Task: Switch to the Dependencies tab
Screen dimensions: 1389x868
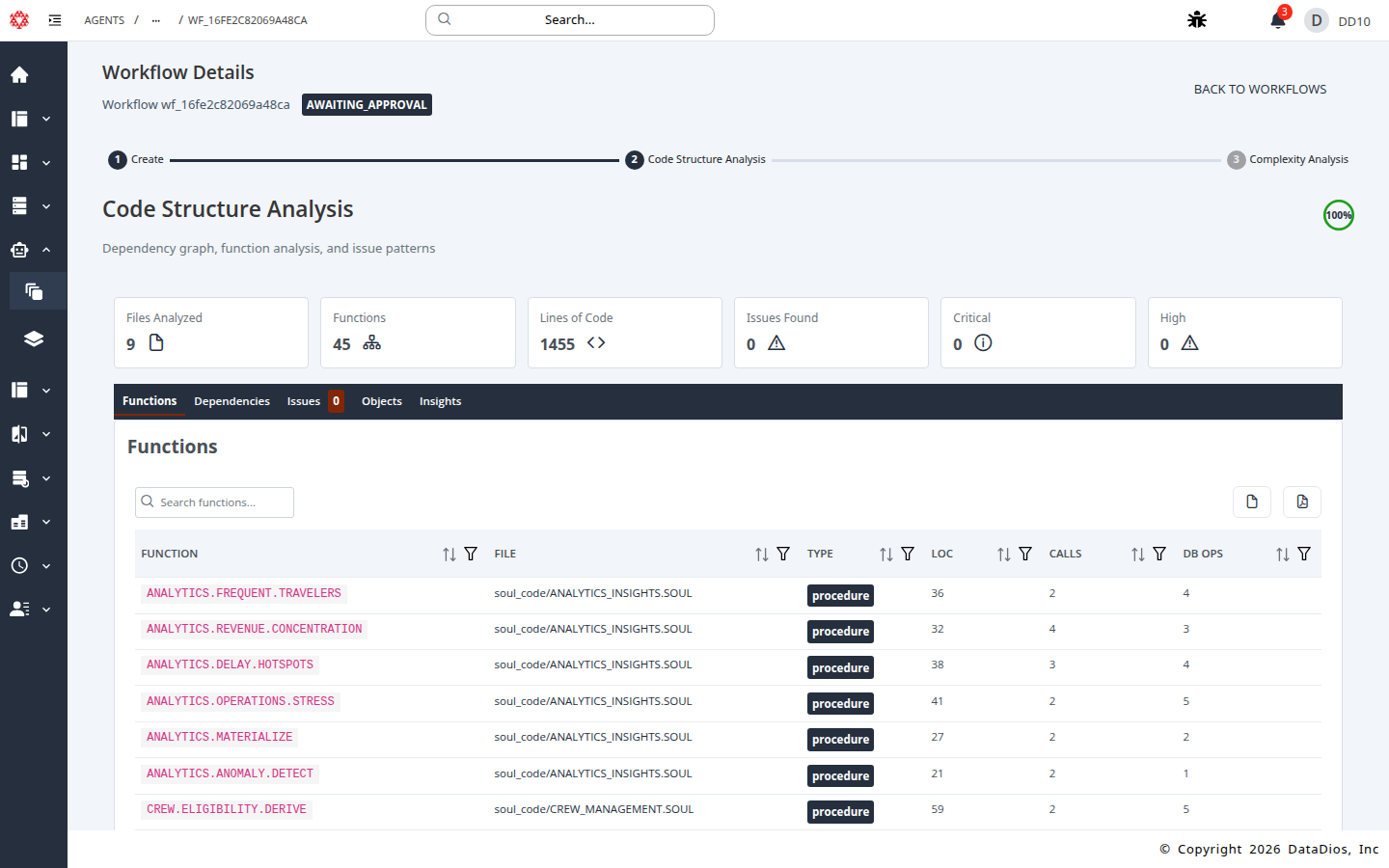Action: [x=231, y=401]
